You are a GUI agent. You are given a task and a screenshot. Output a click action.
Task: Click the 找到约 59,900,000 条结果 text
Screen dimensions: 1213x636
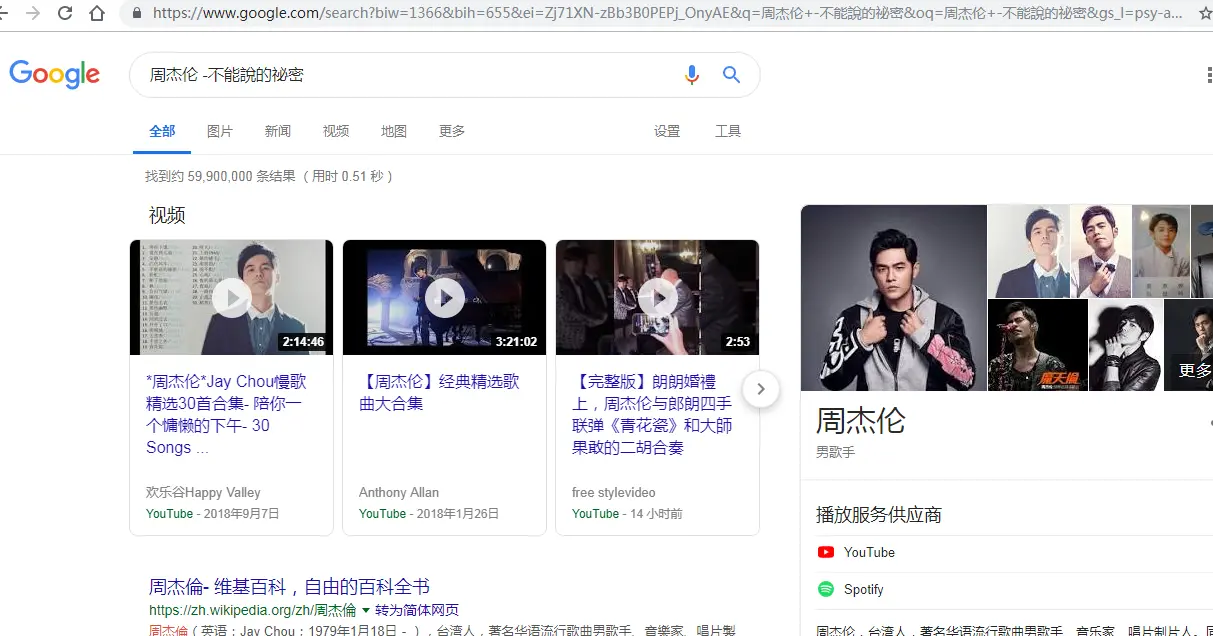(x=221, y=176)
